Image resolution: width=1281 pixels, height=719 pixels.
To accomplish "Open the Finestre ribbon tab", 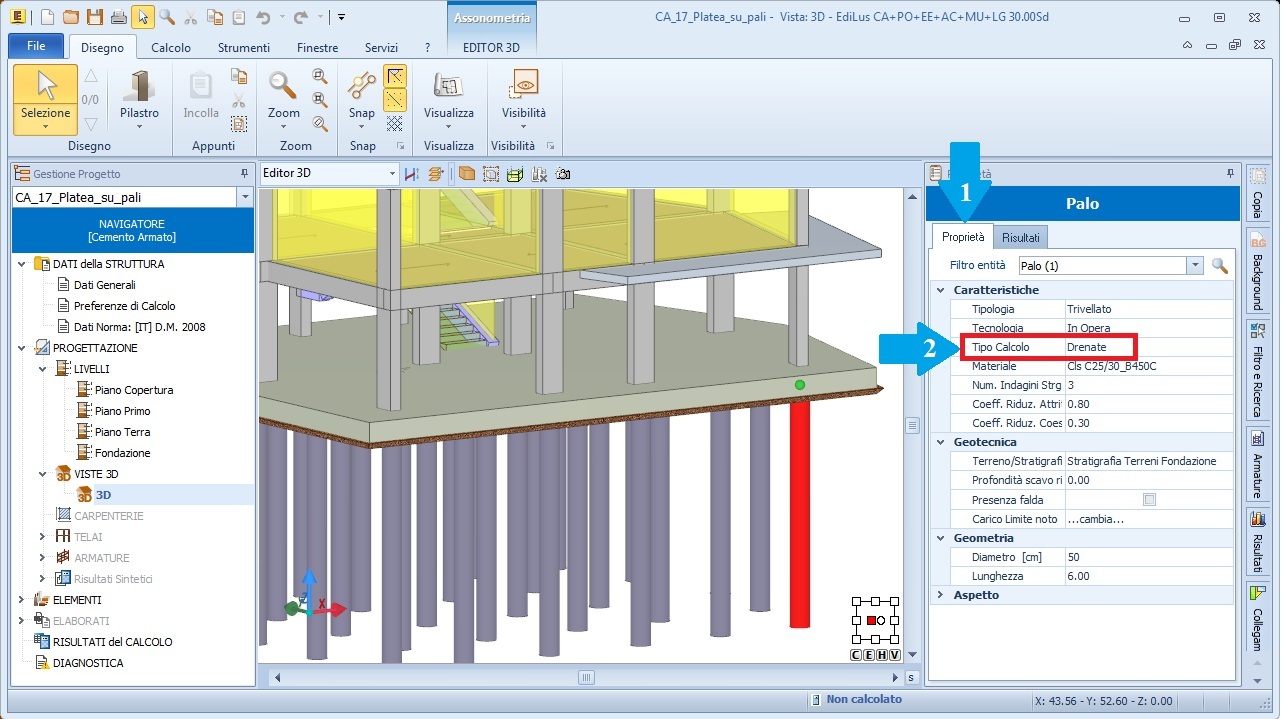I will coord(317,47).
